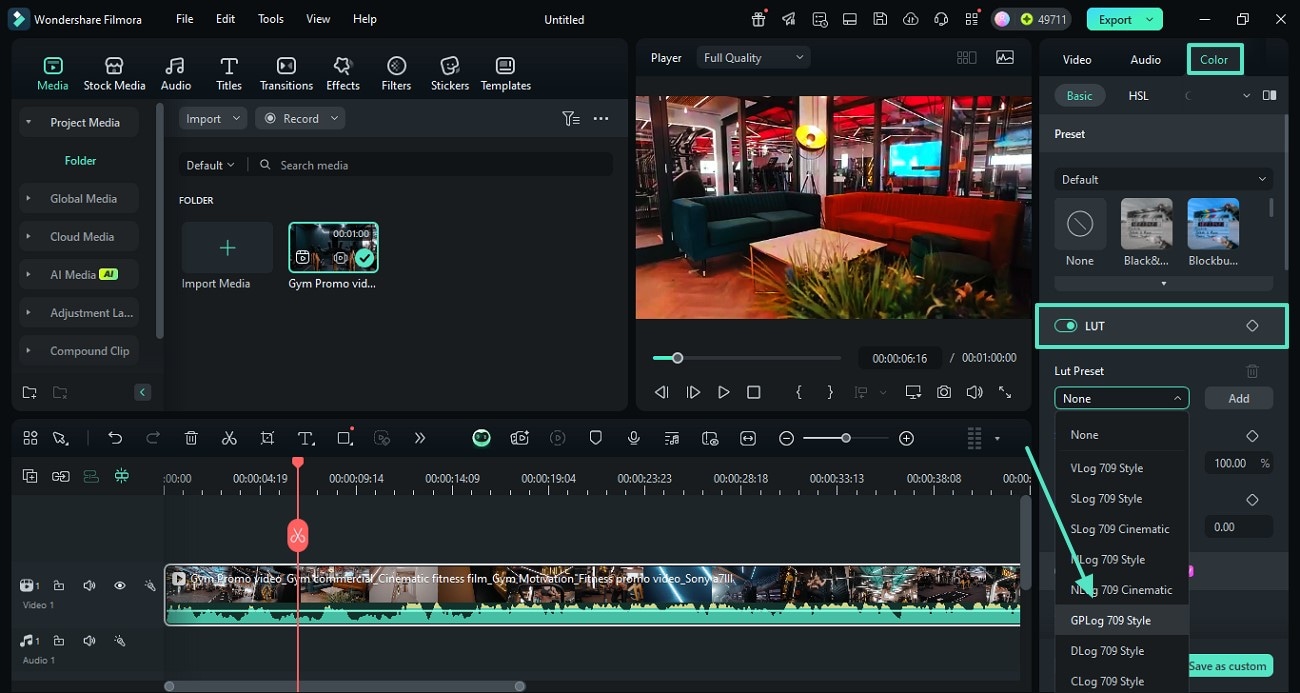This screenshot has width=1300, height=693.
Task: Toggle the LUT switch off
Action: [x=1066, y=326]
